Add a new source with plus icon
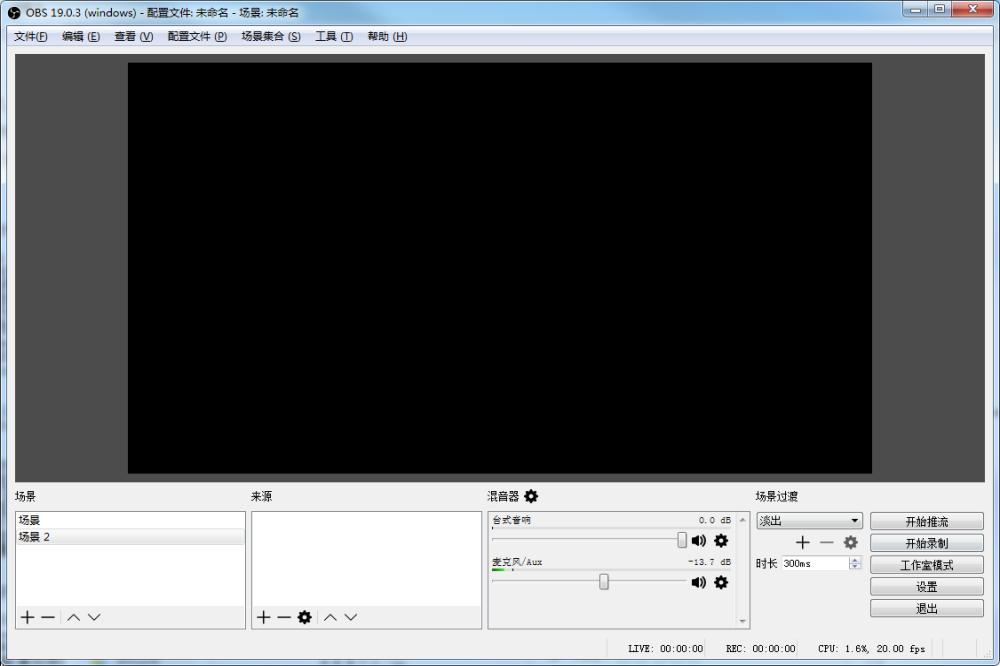Viewport: 1000px width, 666px height. click(263, 617)
